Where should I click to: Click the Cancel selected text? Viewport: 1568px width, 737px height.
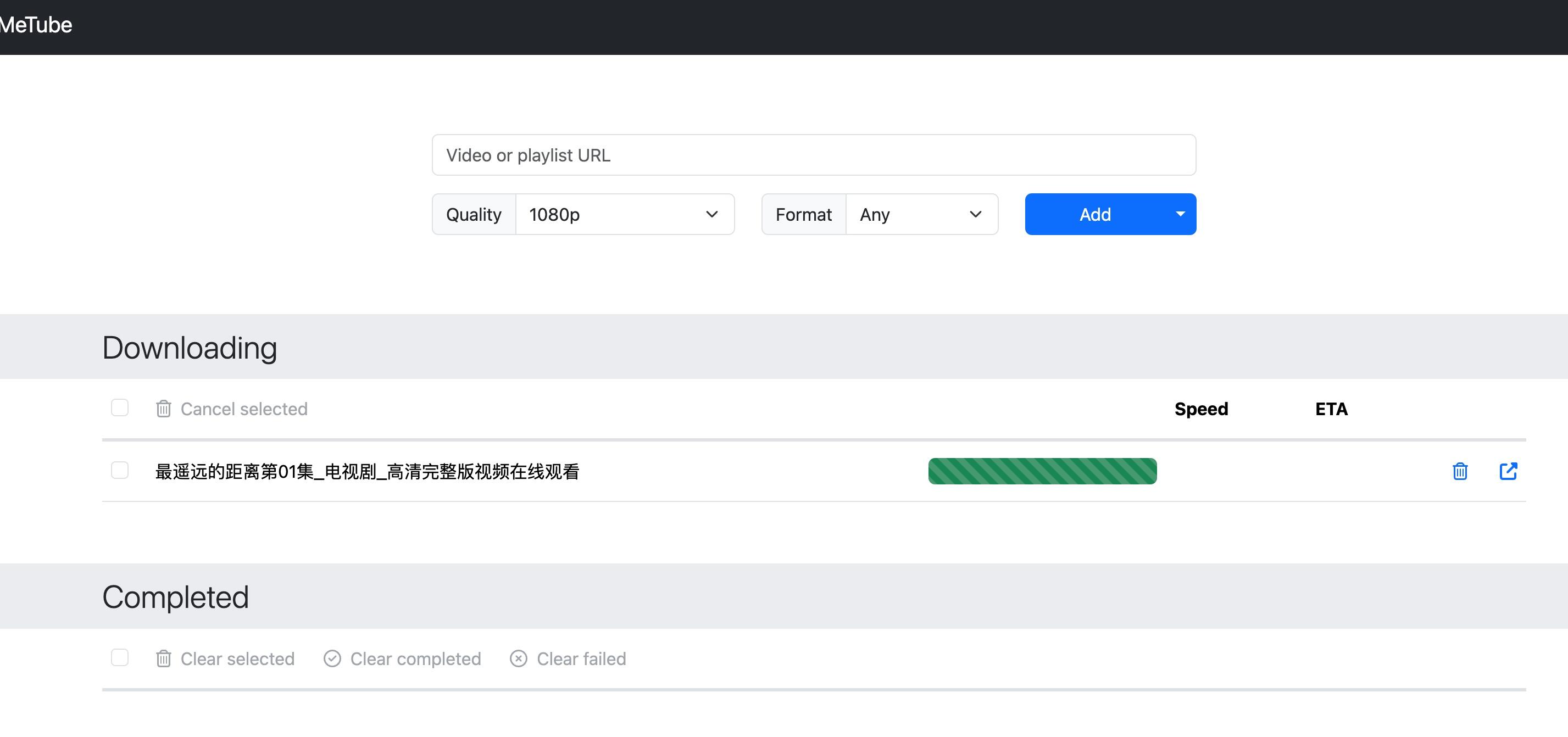[243, 409]
